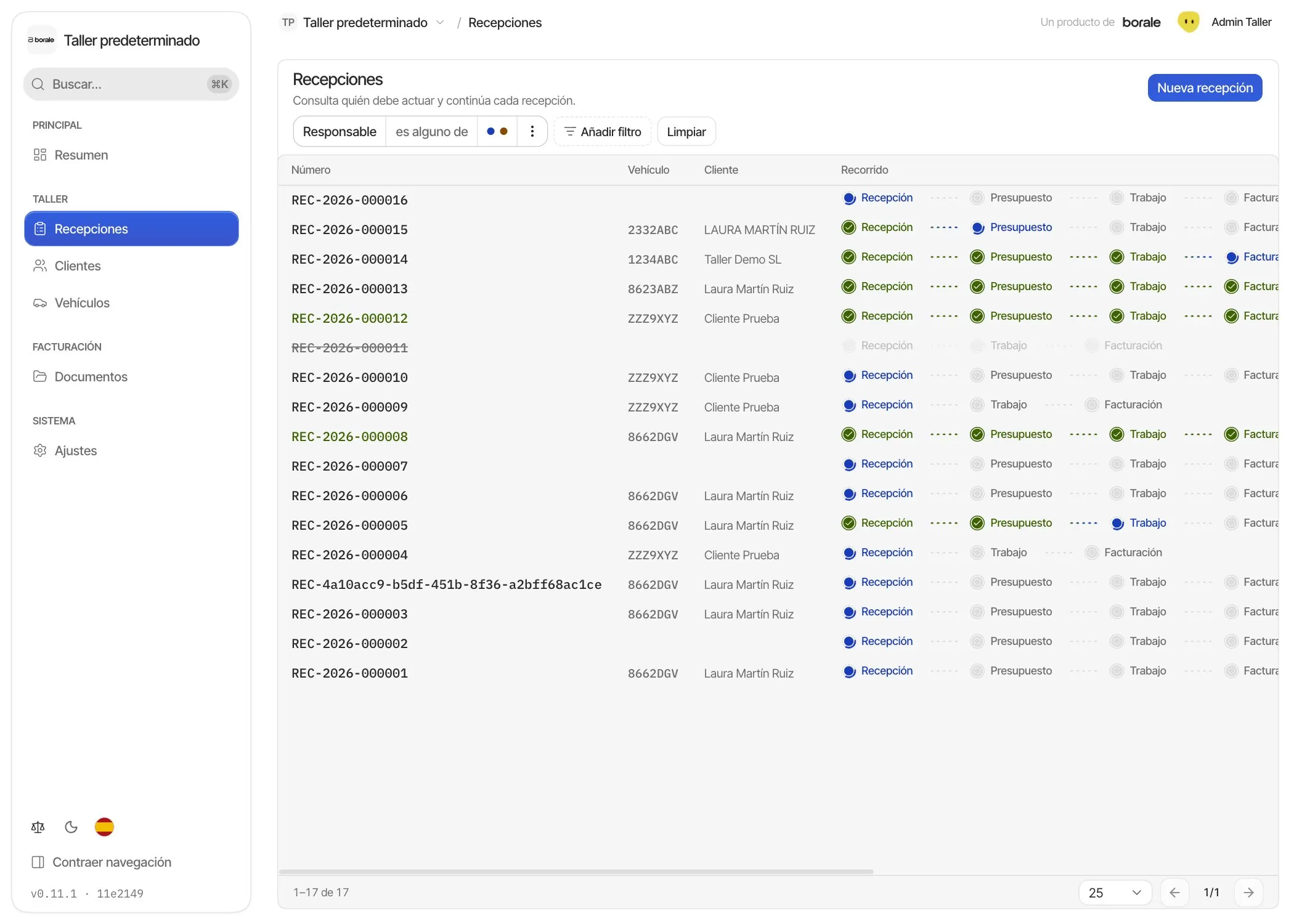This screenshot has width=1294, height=924.
Task: Click client LAURA MARTÍN RUIZ cell
Action: [x=759, y=230]
